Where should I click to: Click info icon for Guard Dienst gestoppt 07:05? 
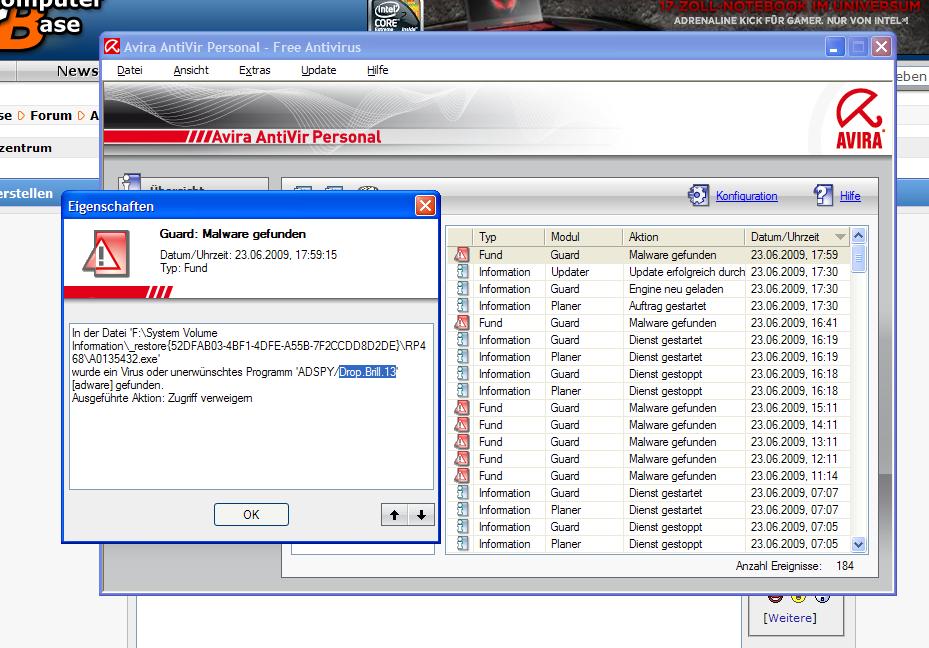pyautogui.click(x=462, y=527)
